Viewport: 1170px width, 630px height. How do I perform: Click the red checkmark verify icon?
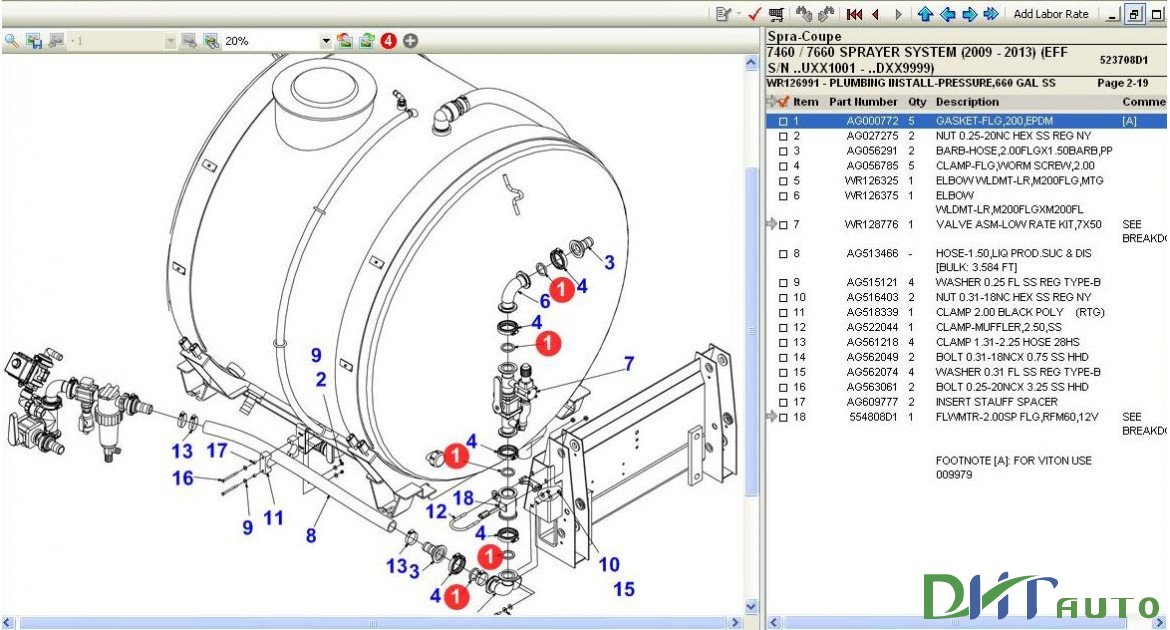tap(753, 14)
